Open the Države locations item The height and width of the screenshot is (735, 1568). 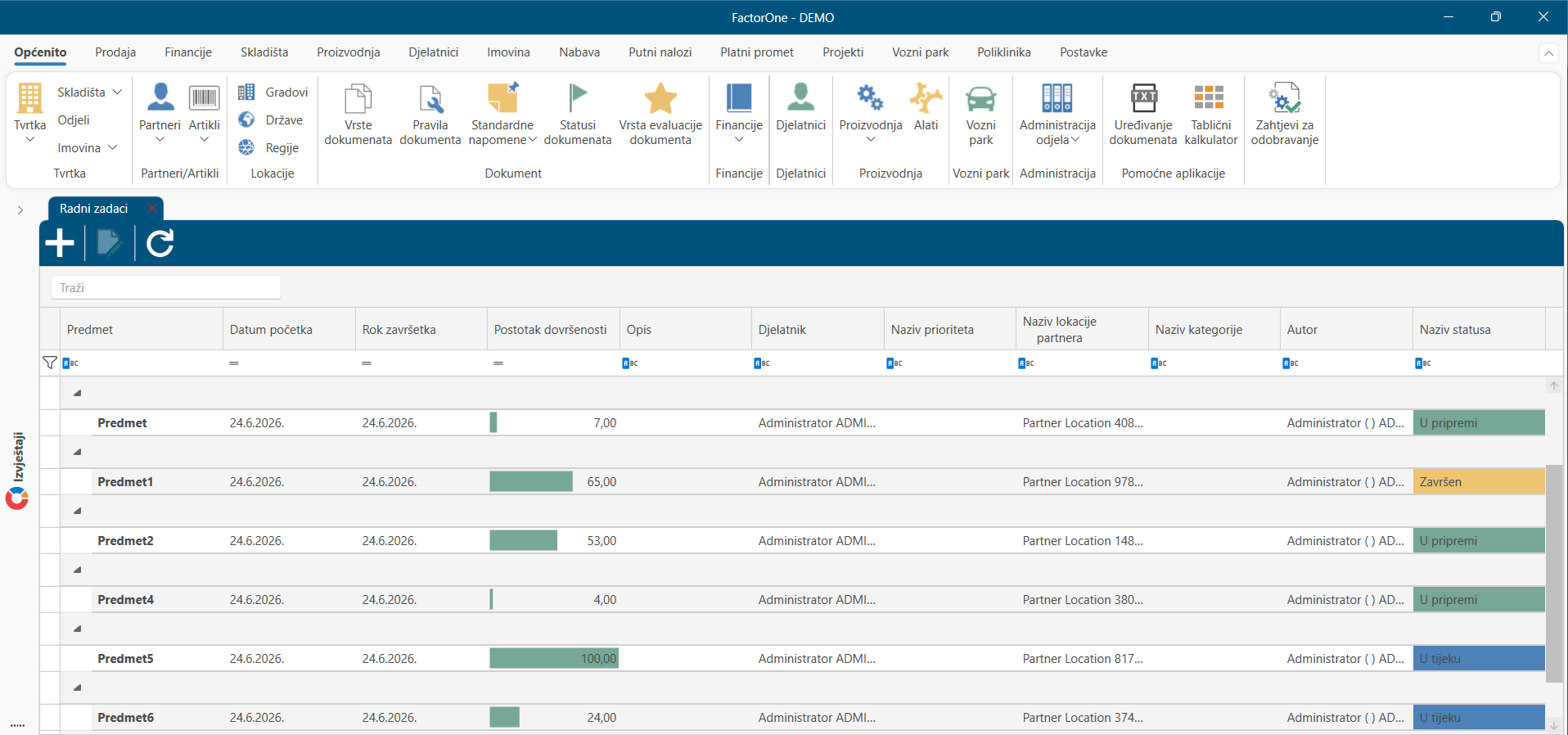click(271, 120)
